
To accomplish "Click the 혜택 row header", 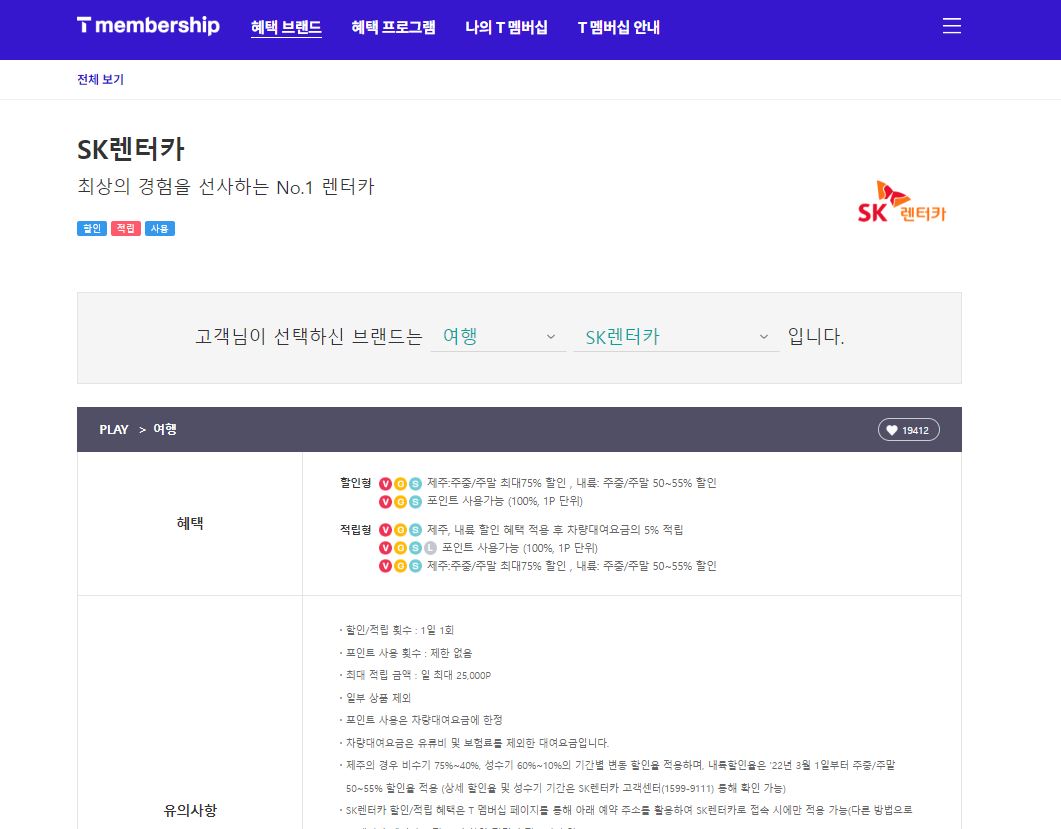I will [189, 523].
